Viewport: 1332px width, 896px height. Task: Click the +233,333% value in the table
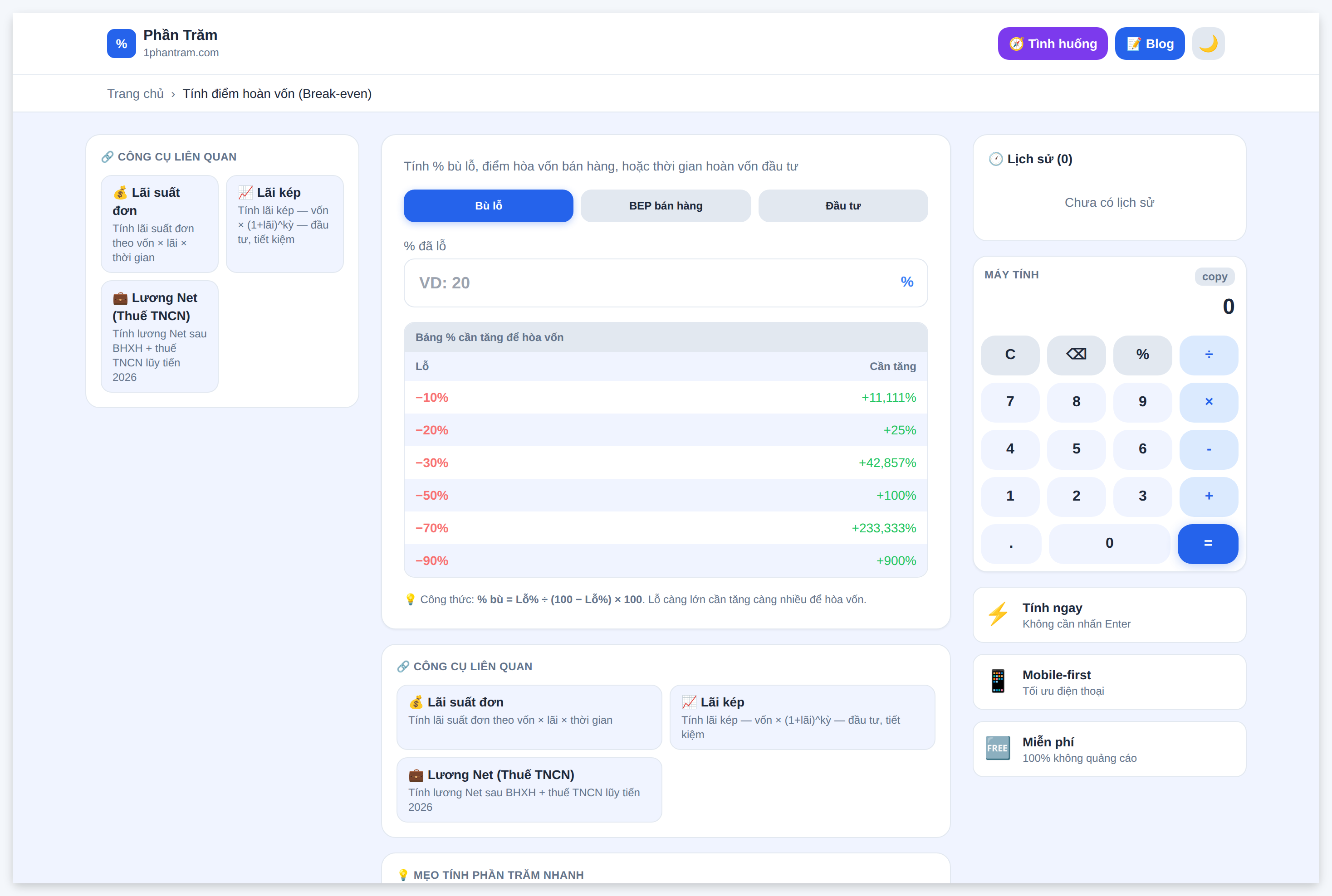[884, 528]
